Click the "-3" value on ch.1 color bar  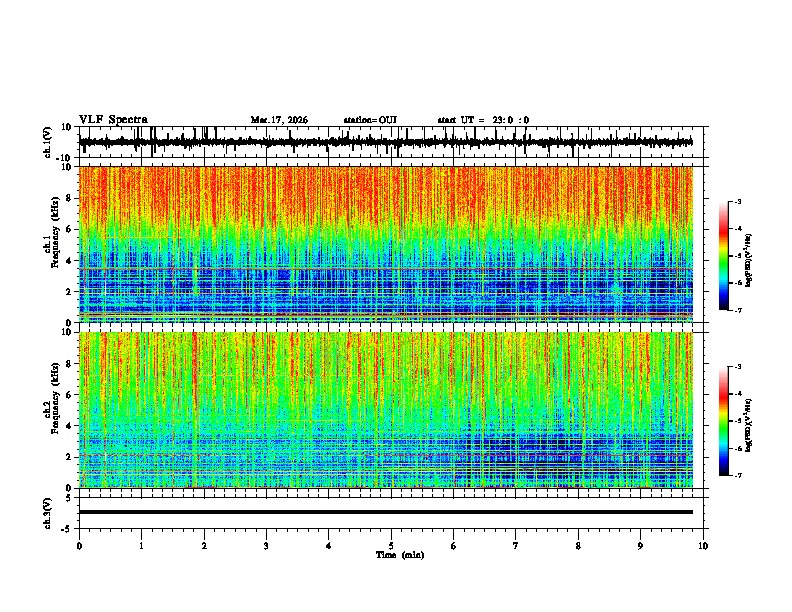[x=738, y=201]
